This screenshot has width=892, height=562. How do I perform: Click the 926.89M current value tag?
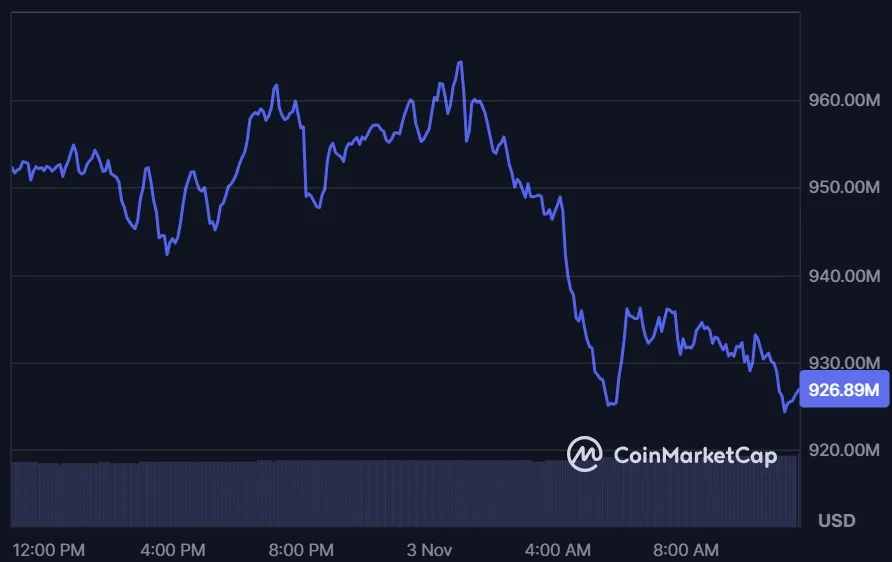click(x=845, y=389)
